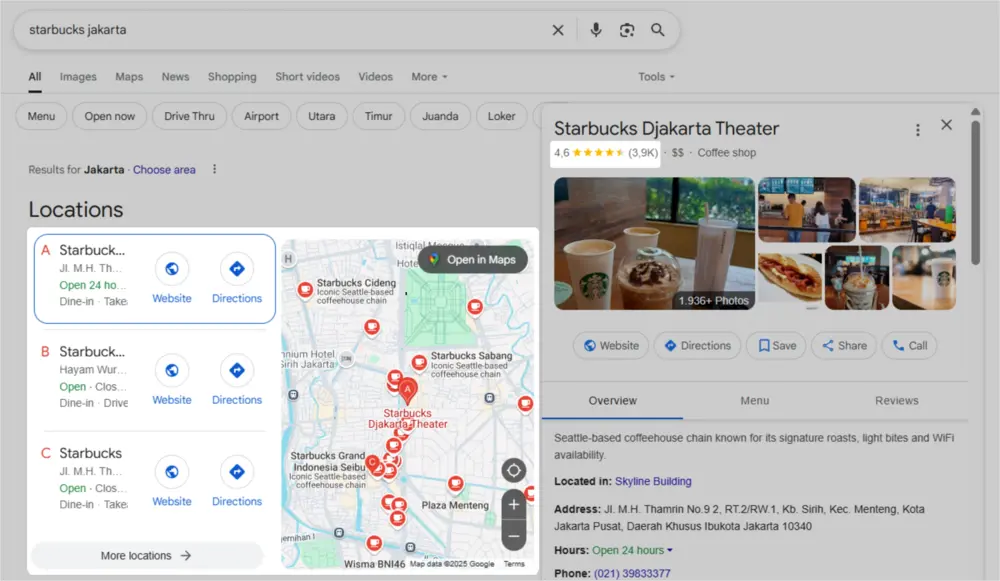Open Website icon for location B
Screen dimensions: 1000x581
click(172, 370)
